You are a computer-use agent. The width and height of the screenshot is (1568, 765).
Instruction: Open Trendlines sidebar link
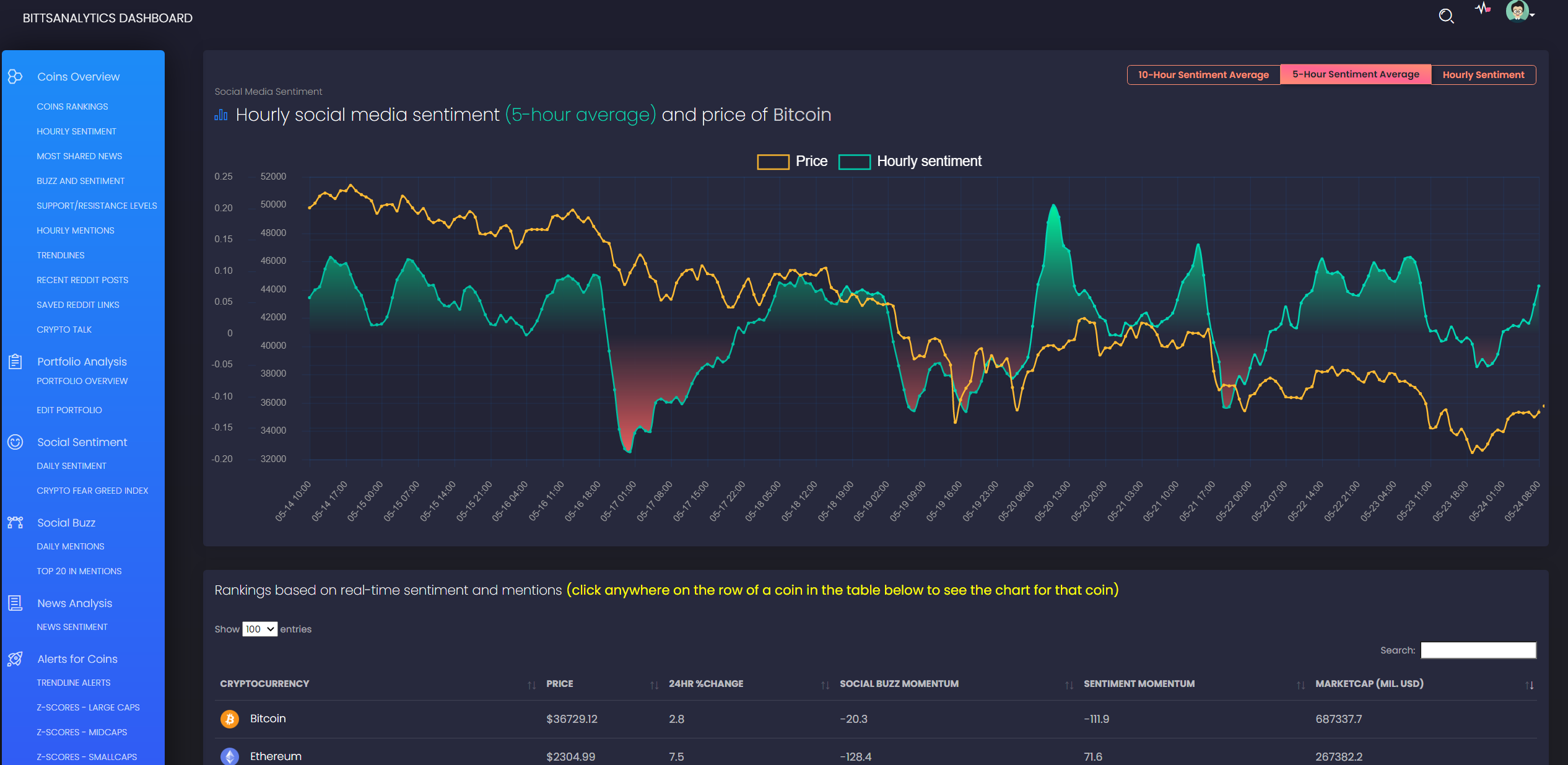tap(61, 255)
